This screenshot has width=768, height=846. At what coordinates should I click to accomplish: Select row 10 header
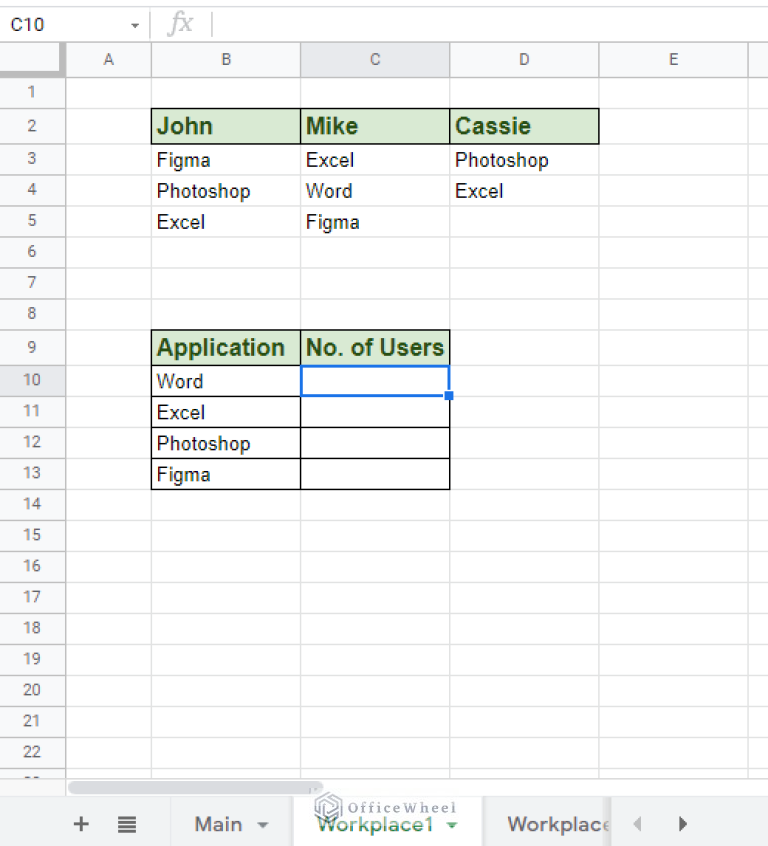(x=33, y=381)
